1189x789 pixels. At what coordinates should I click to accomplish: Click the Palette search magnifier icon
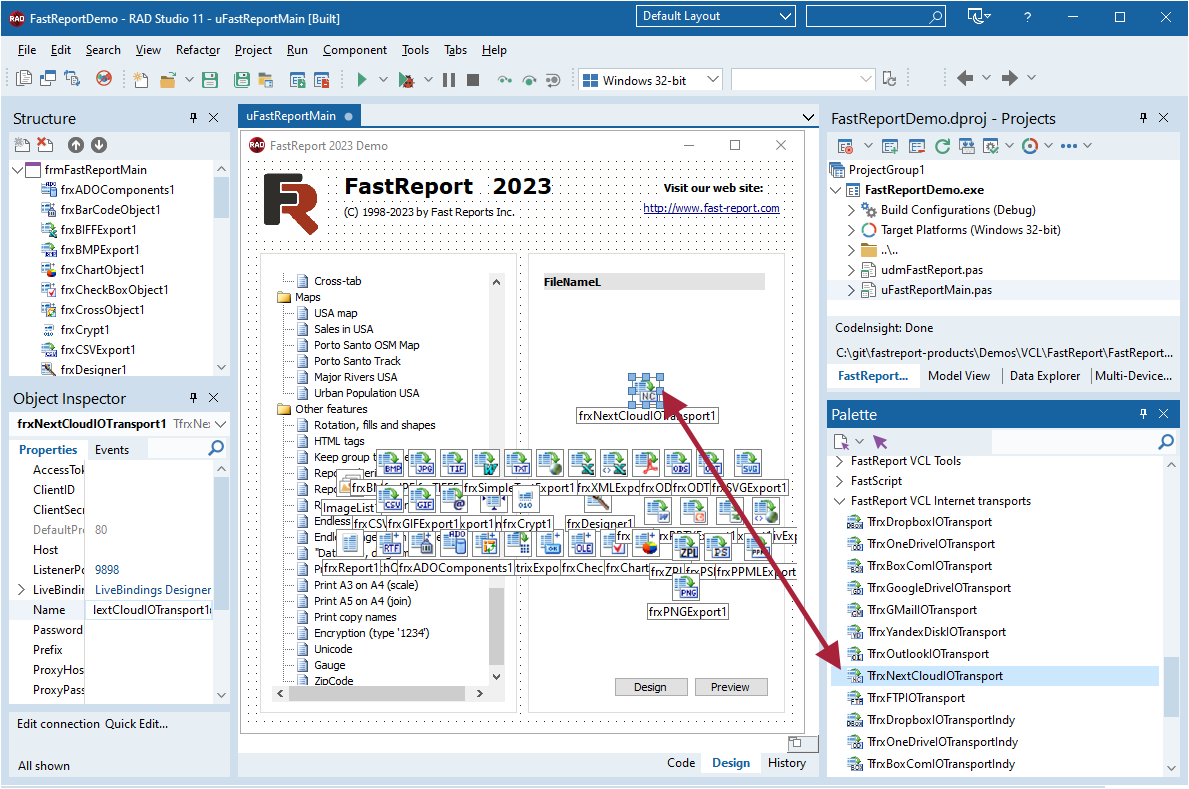1165,442
